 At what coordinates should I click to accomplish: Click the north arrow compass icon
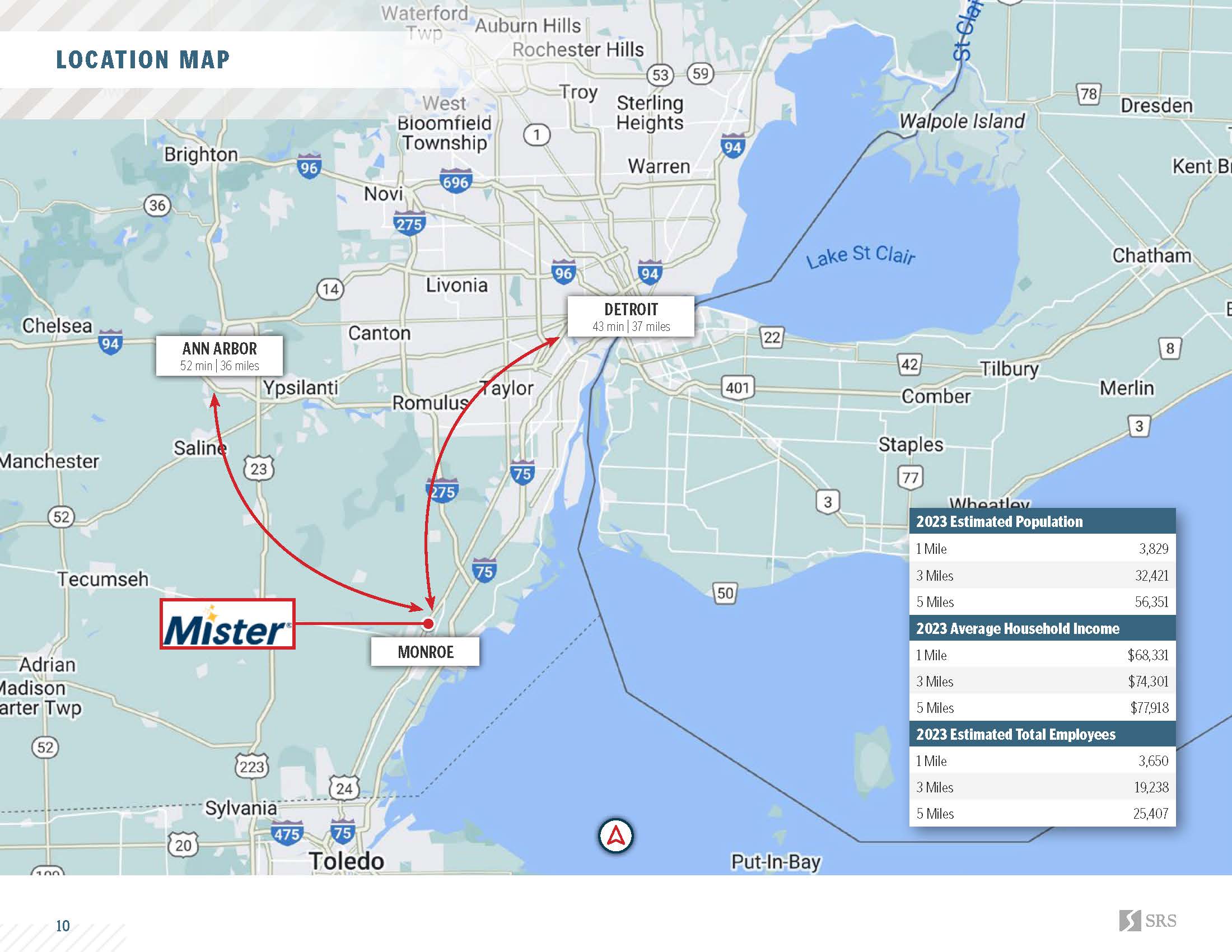point(615,836)
